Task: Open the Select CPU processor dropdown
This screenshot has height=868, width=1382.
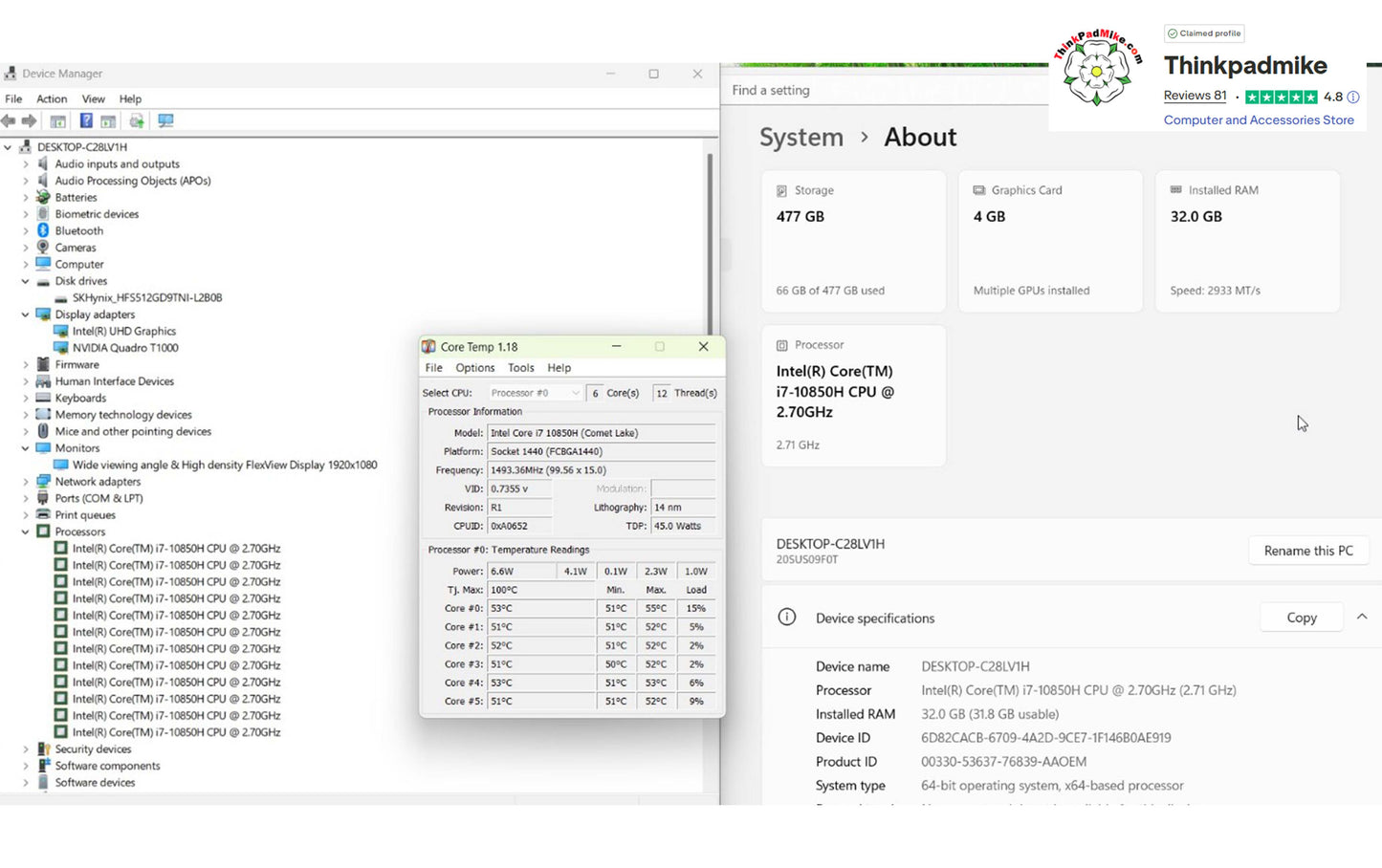Action: click(x=535, y=393)
